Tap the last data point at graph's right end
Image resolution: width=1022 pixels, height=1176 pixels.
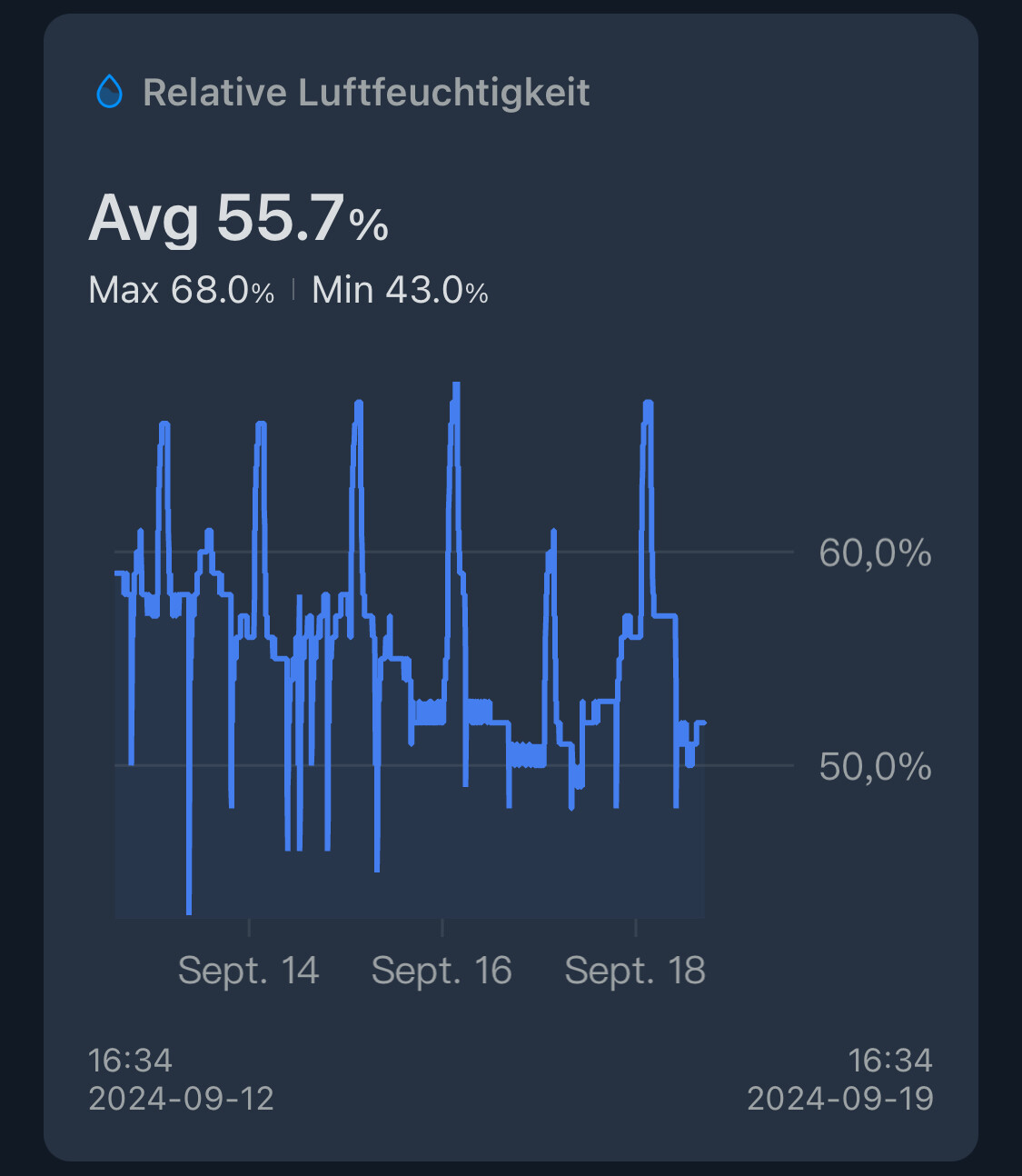point(704,723)
